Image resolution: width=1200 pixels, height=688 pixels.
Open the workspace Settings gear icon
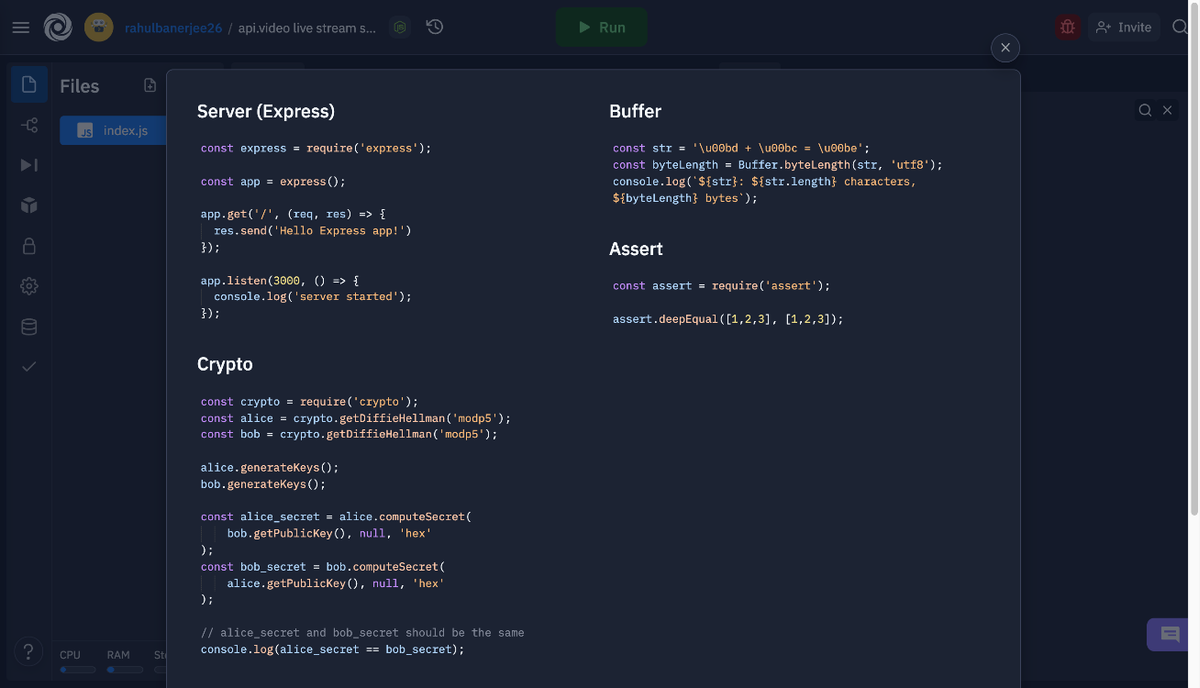[28, 285]
